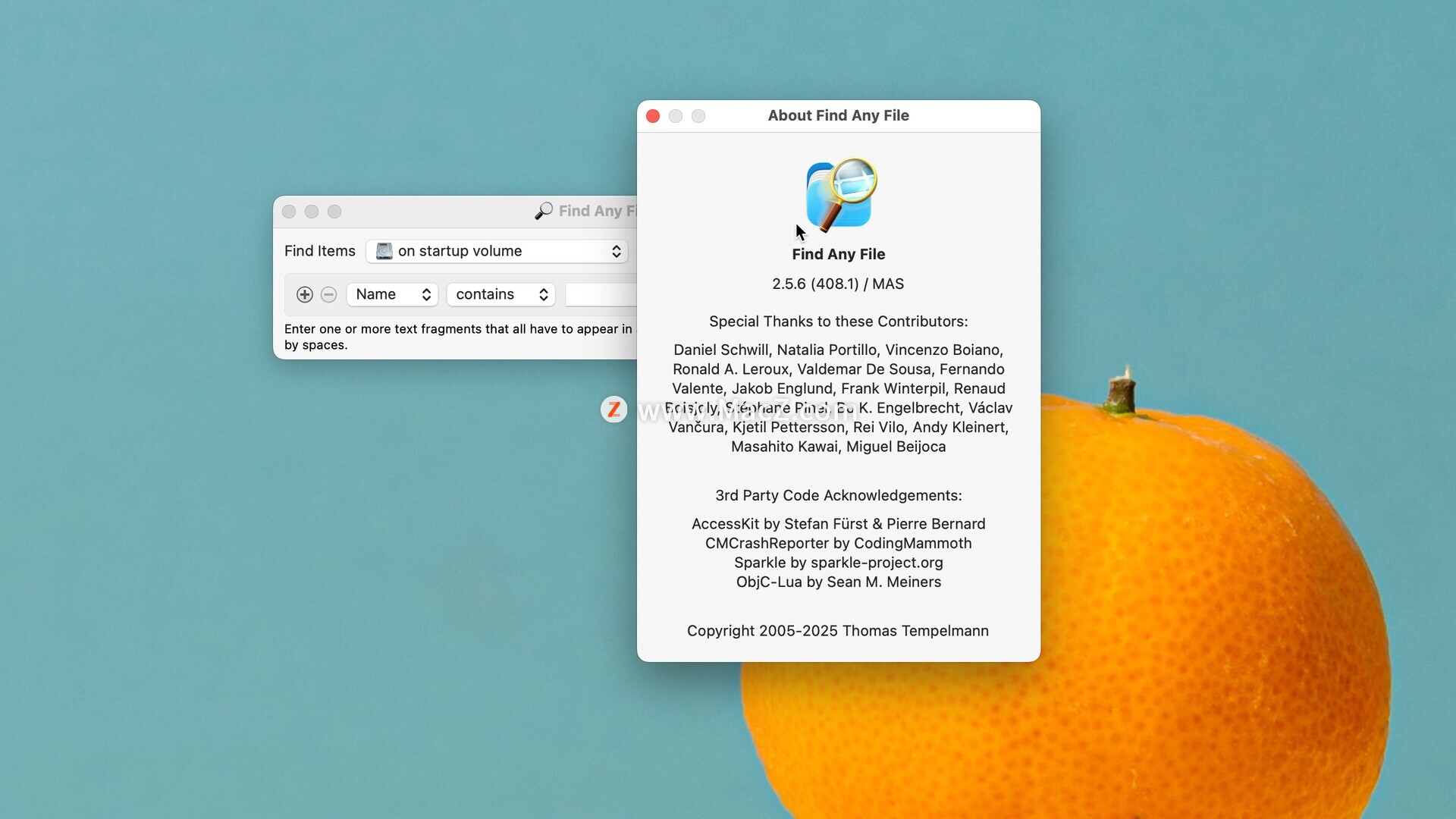Screen dimensions: 1456x819
Task: Open the Name attribute dropdown
Action: 392,294
